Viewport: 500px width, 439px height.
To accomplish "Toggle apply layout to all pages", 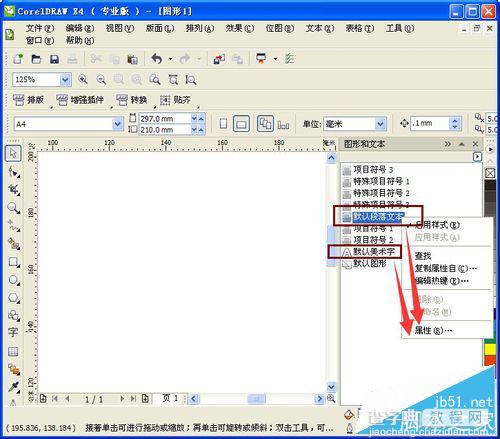I will click(265, 124).
